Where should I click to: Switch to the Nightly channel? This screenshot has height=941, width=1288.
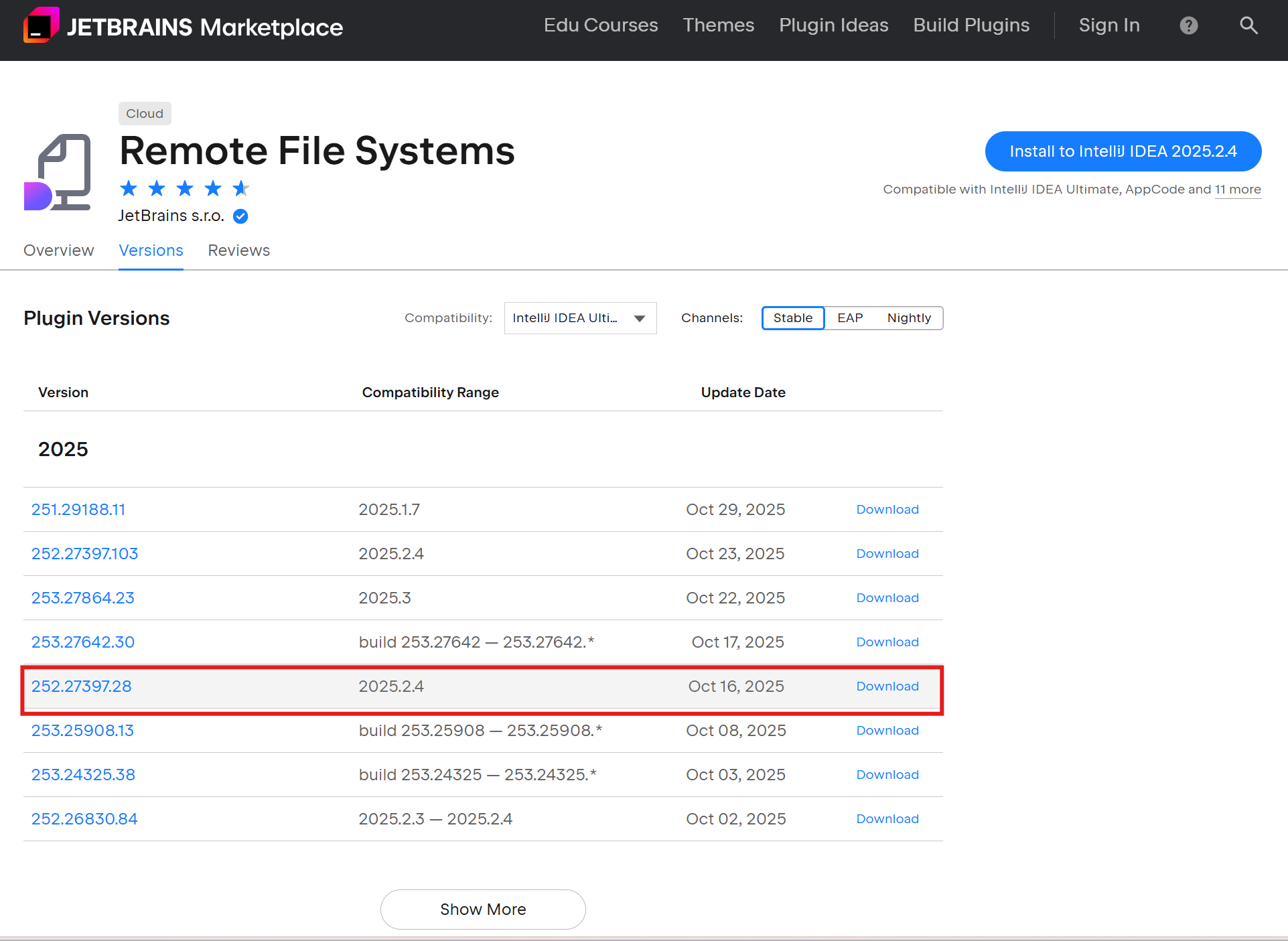(908, 318)
